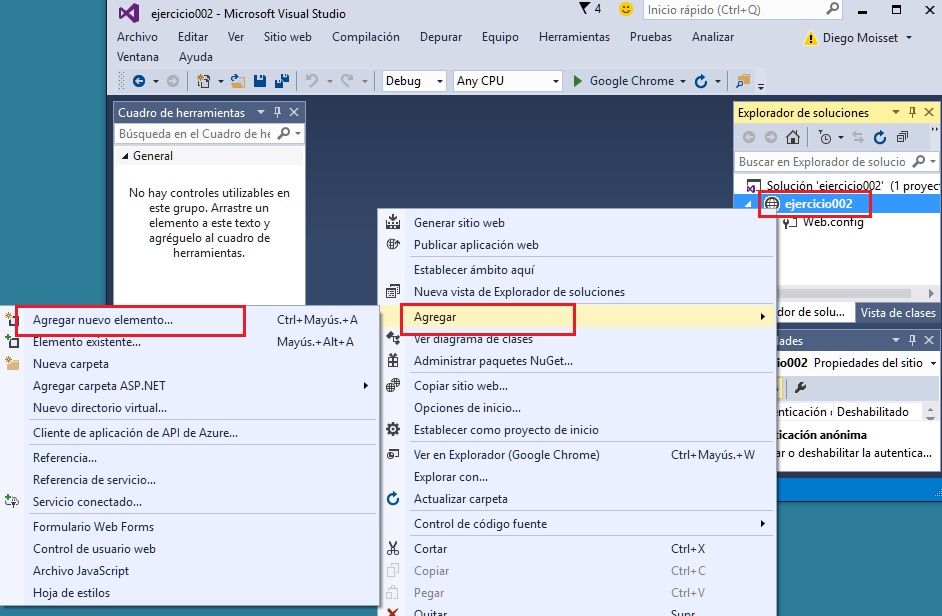The height and width of the screenshot is (616, 942).
Task: Open the Cuadro de herramientas window options dropdown
Action: click(x=261, y=112)
